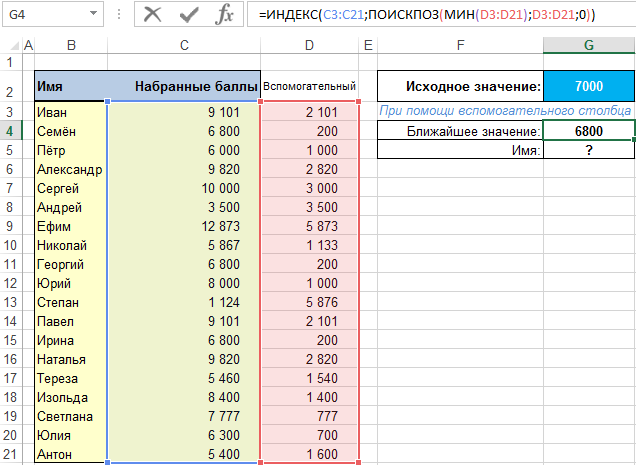Click the score cell 12 873
Viewport: 636px width, 465px height.
[184, 226]
